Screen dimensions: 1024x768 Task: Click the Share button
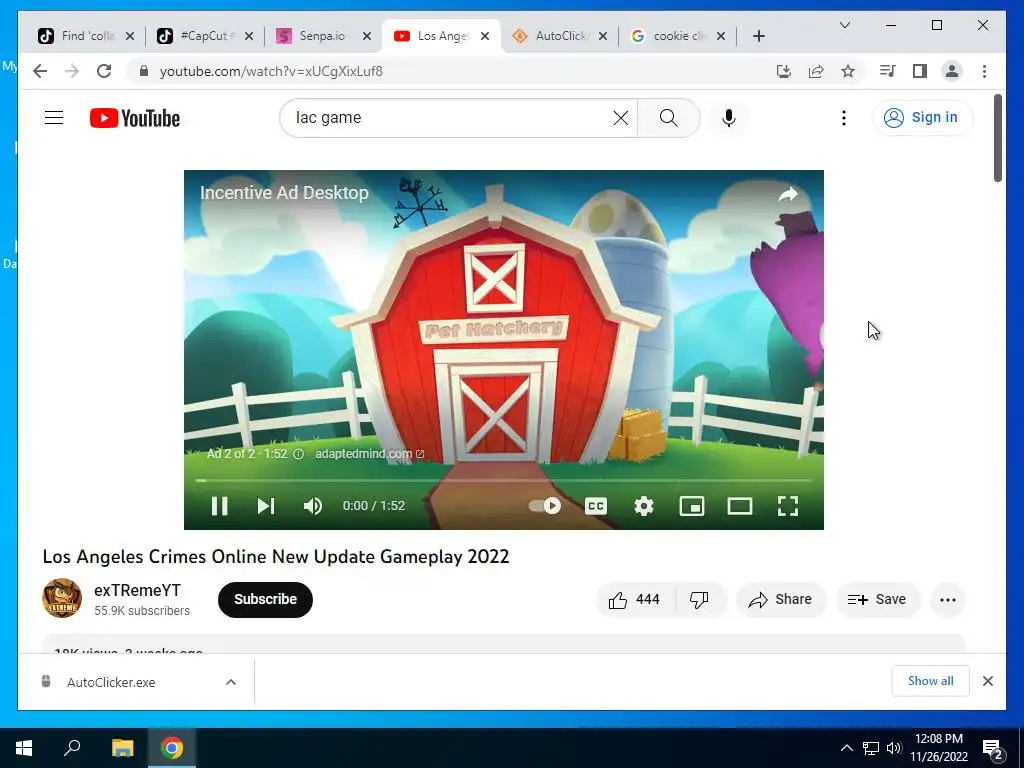[x=781, y=600]
